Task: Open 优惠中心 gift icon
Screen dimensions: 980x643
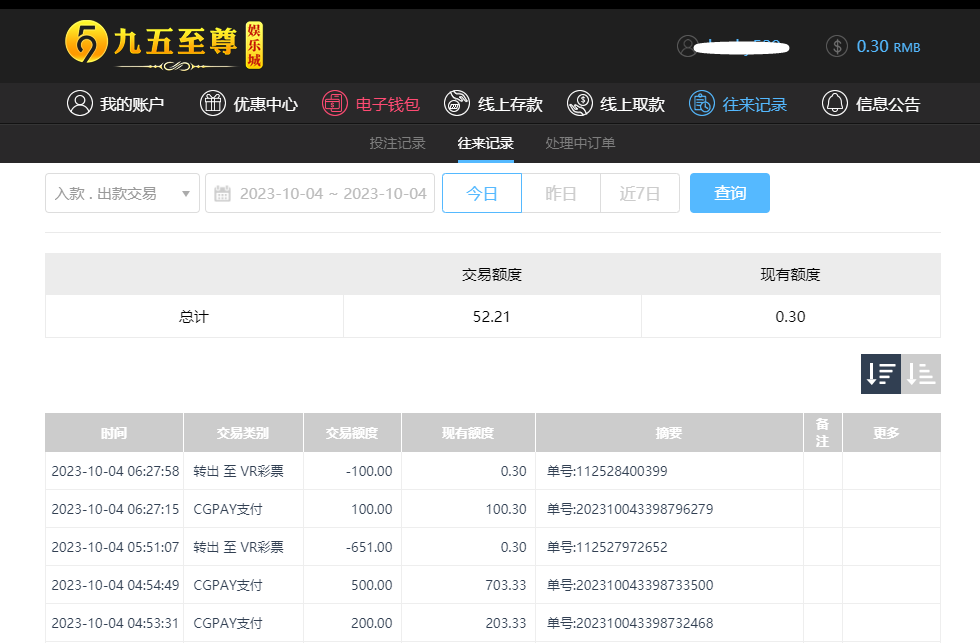Action: [x=213, y=103]
